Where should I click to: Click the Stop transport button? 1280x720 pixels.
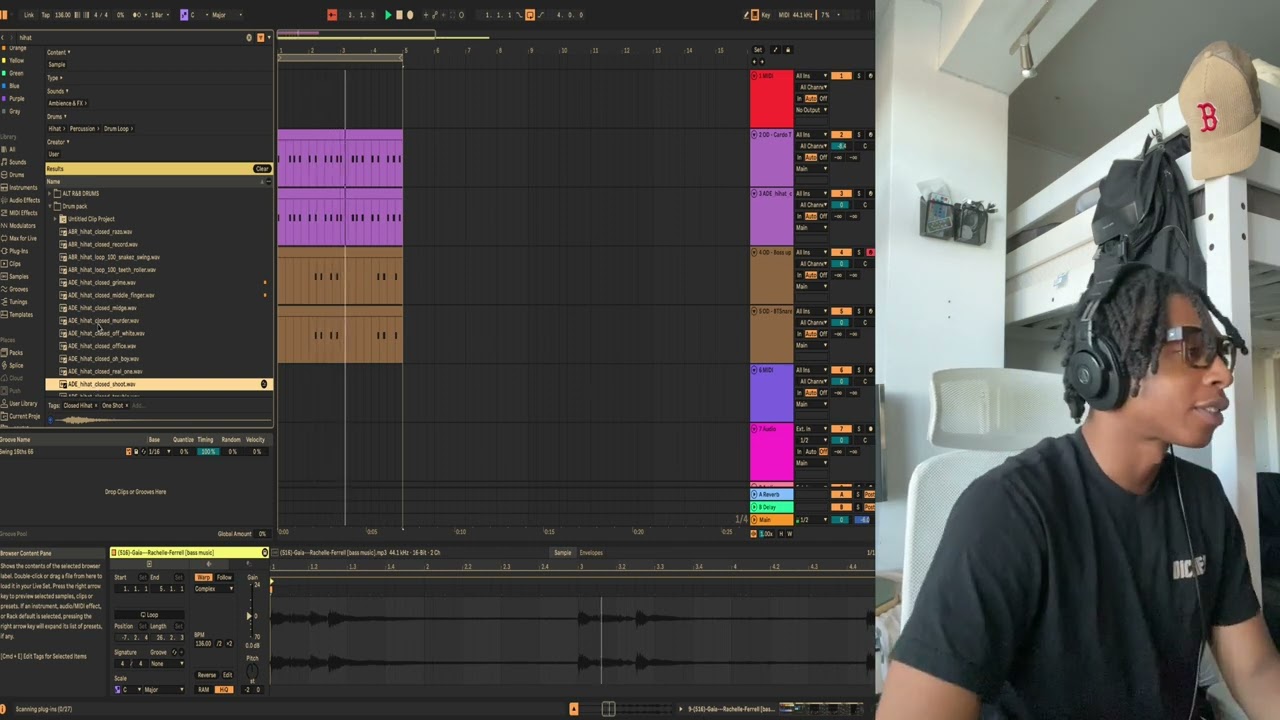[399, 15]
